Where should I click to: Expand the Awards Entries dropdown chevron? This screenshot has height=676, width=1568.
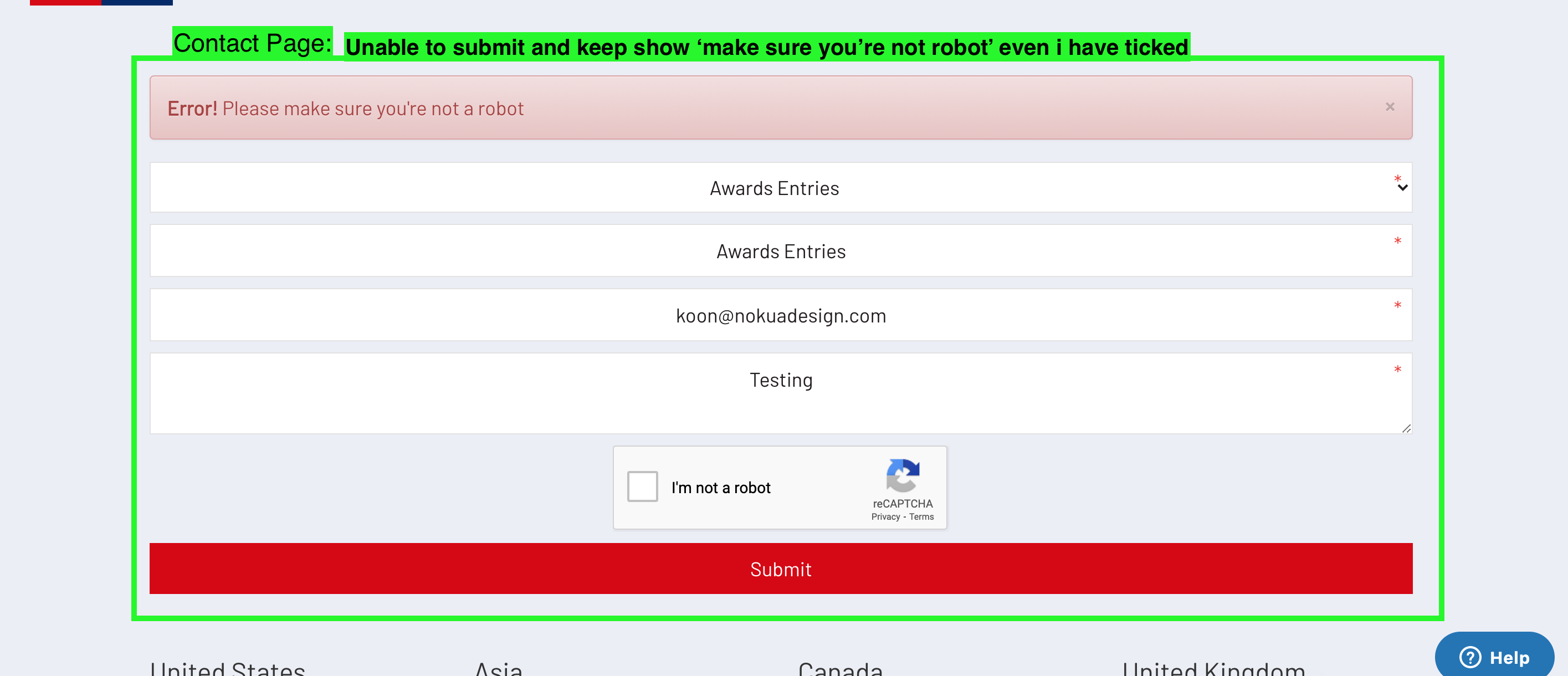(x=1402, y=187)
